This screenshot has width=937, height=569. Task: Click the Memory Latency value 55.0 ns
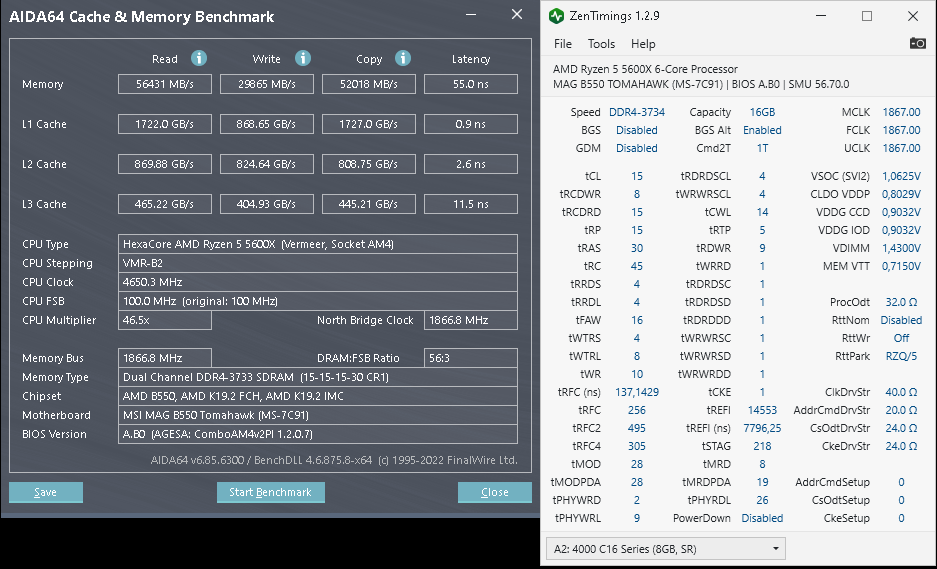coord(471,84)
